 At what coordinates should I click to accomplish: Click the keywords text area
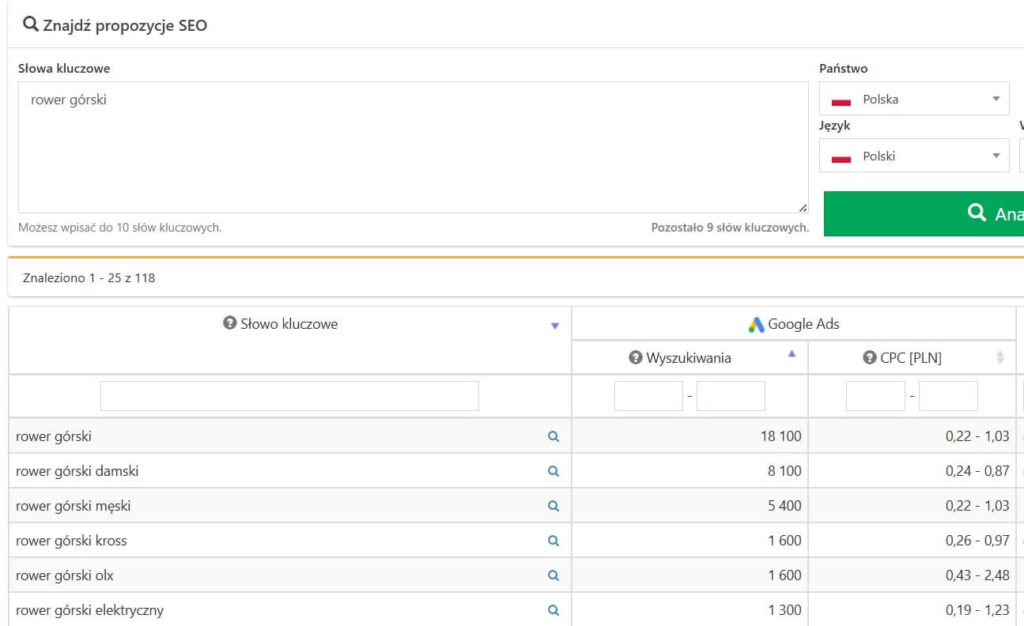click(x=412, y=147)
